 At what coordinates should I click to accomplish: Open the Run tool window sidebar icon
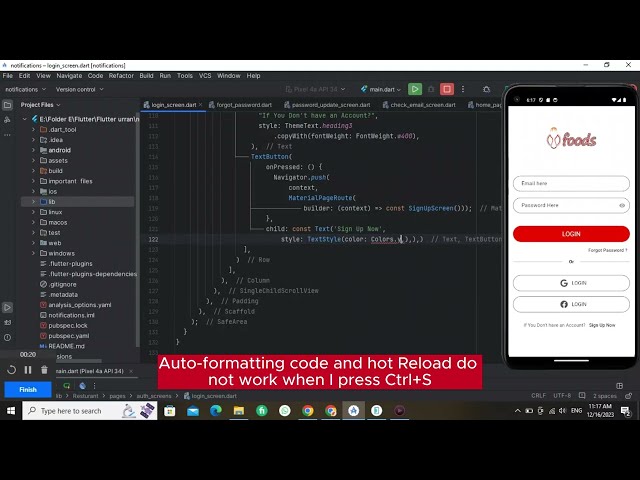tap(7, 307)
